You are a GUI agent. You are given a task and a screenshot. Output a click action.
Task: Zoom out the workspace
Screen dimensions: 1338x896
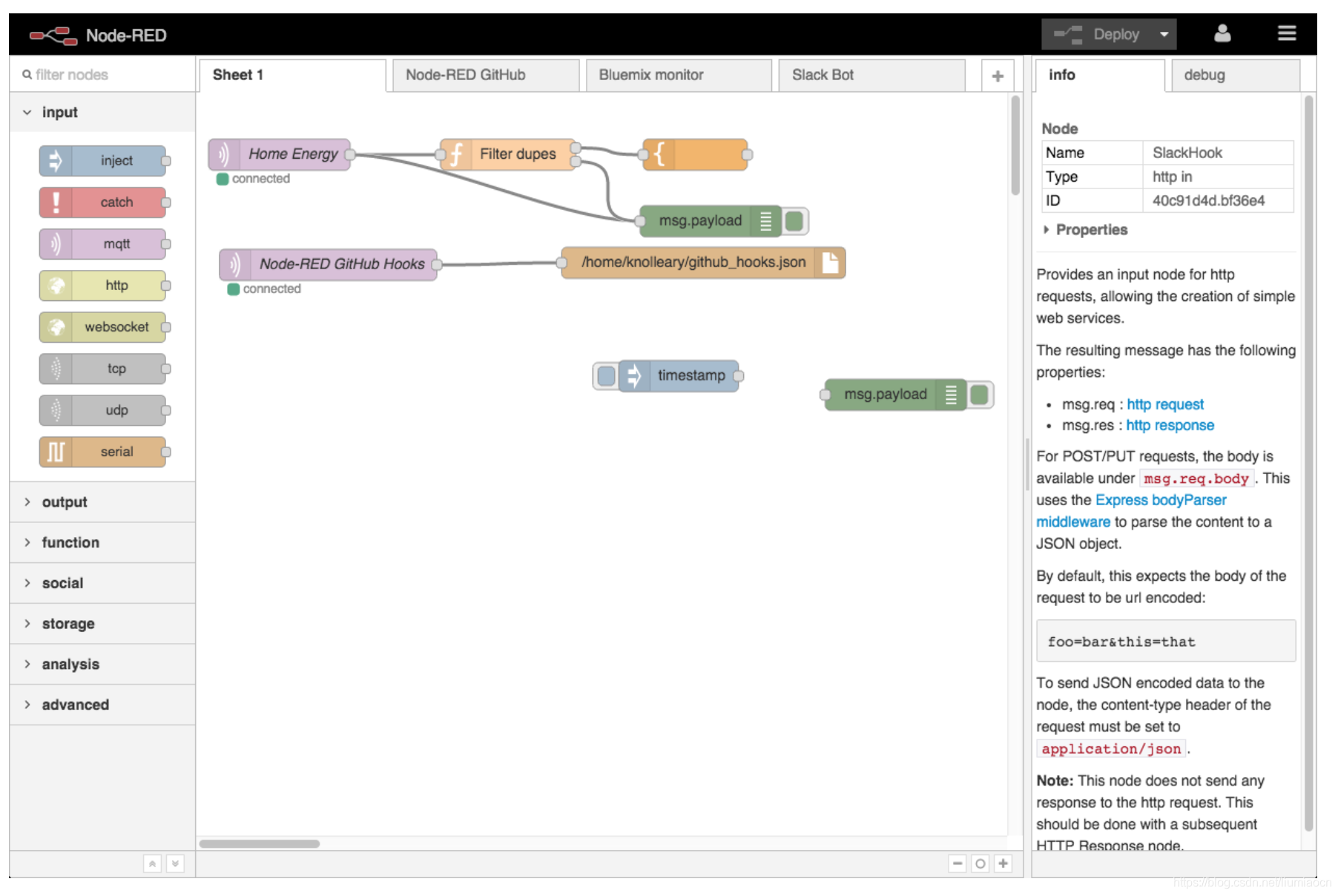click(x=958, y=863)
